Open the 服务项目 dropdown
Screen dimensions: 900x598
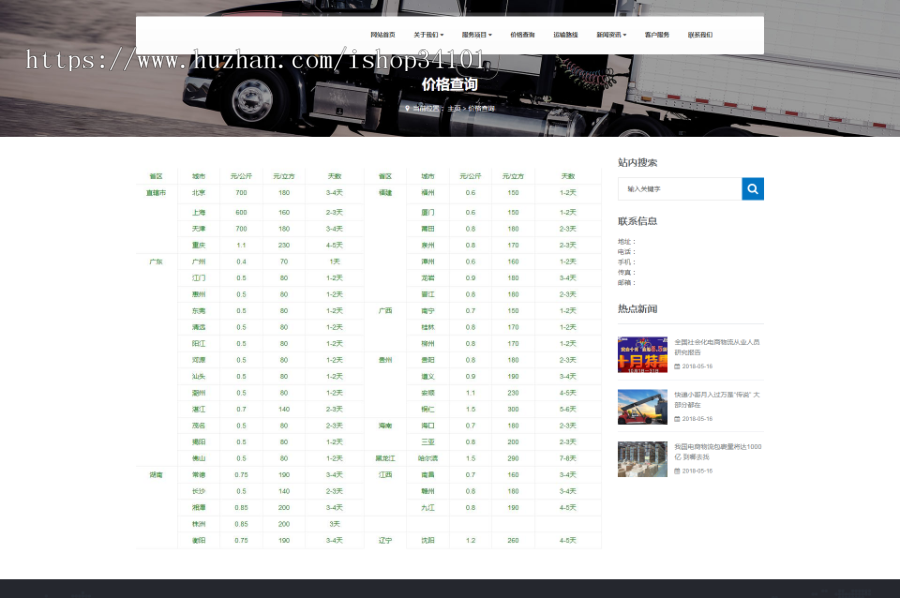tap(475, 33)
